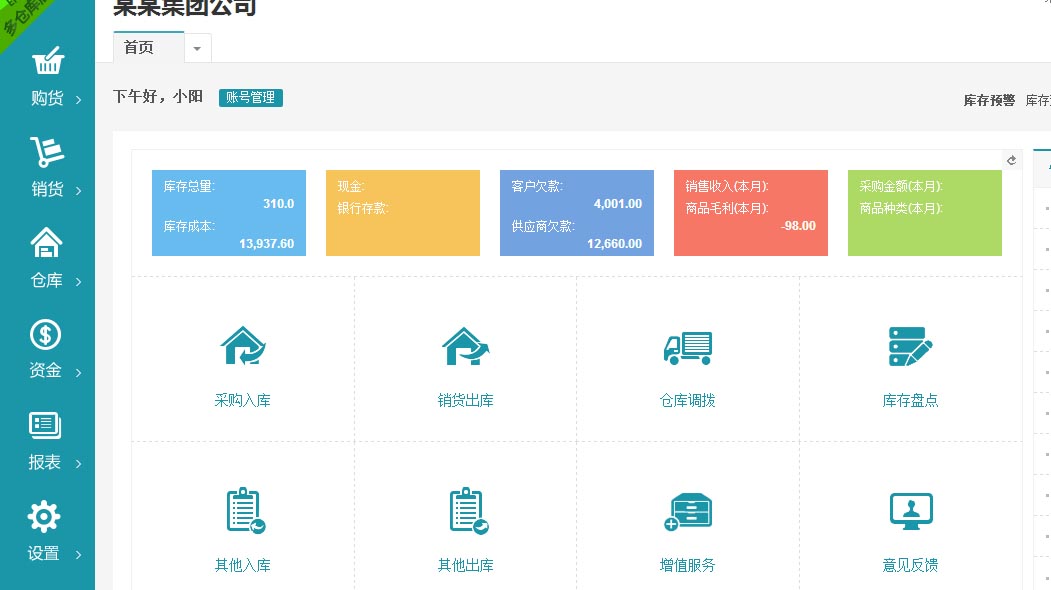Click the 其他入库 clipboard icon

[245, 511]
